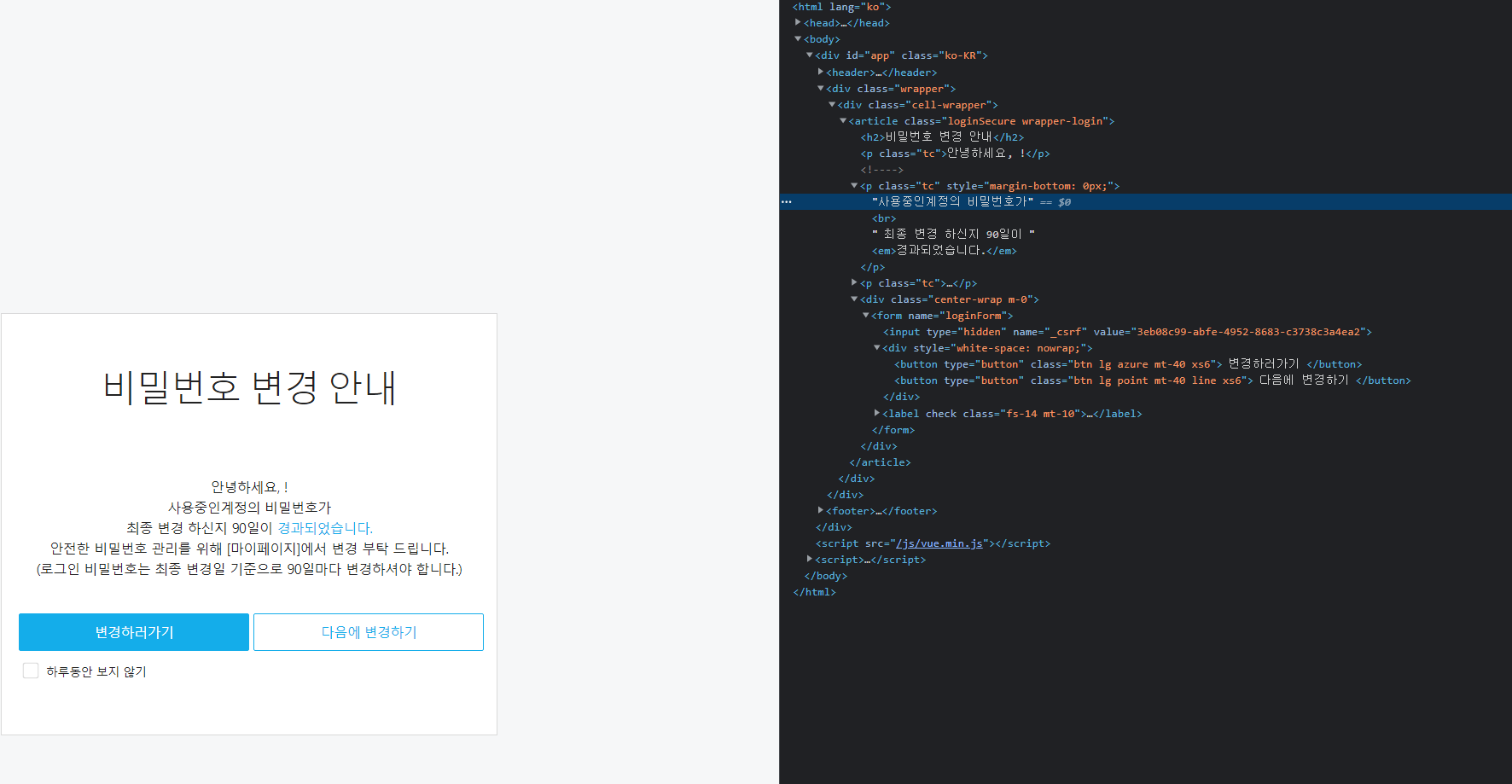Collapse the p with margin-bottom style
This screenshot has height=784, width=1512.
click(x=854, y=186)
